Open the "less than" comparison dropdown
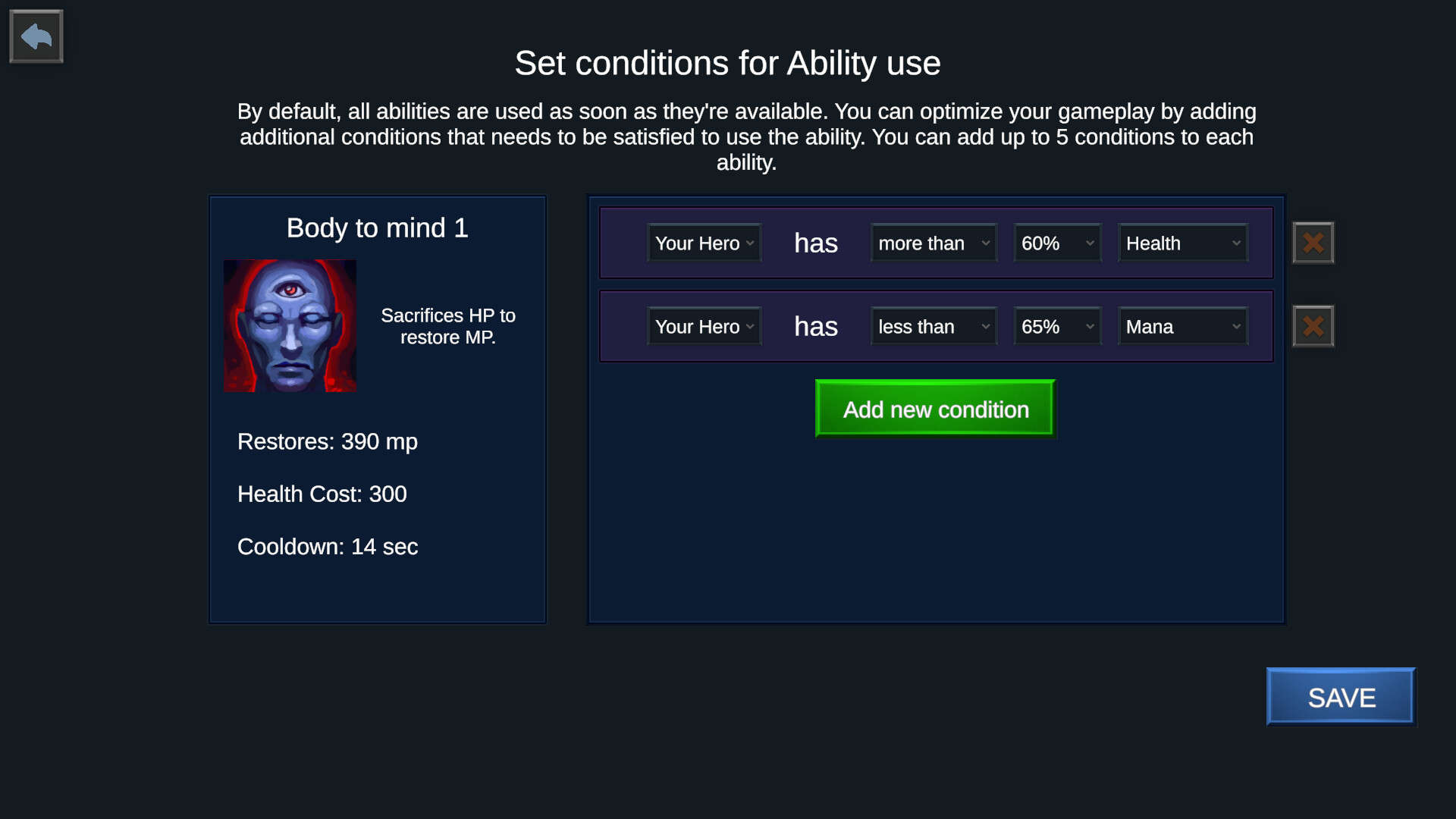The image size is (1456, 819). click(933, 327)
